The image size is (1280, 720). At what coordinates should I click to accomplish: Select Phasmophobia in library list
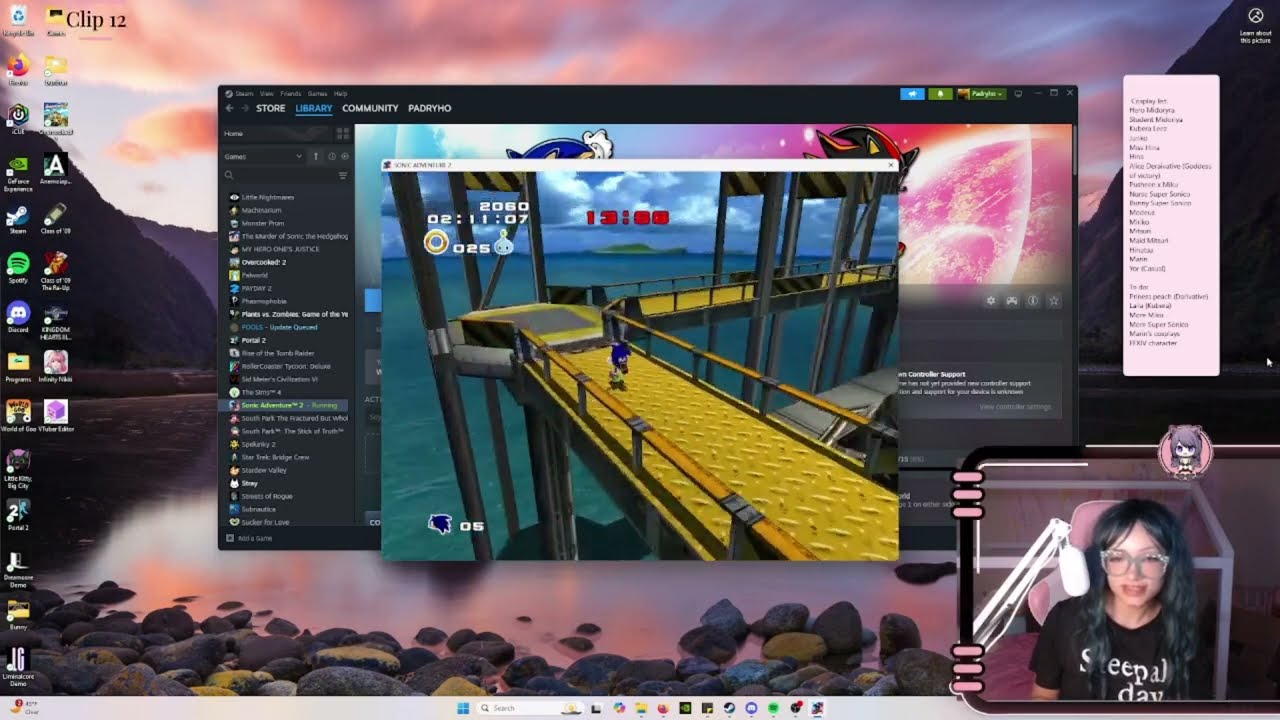[x=264, y=301]
